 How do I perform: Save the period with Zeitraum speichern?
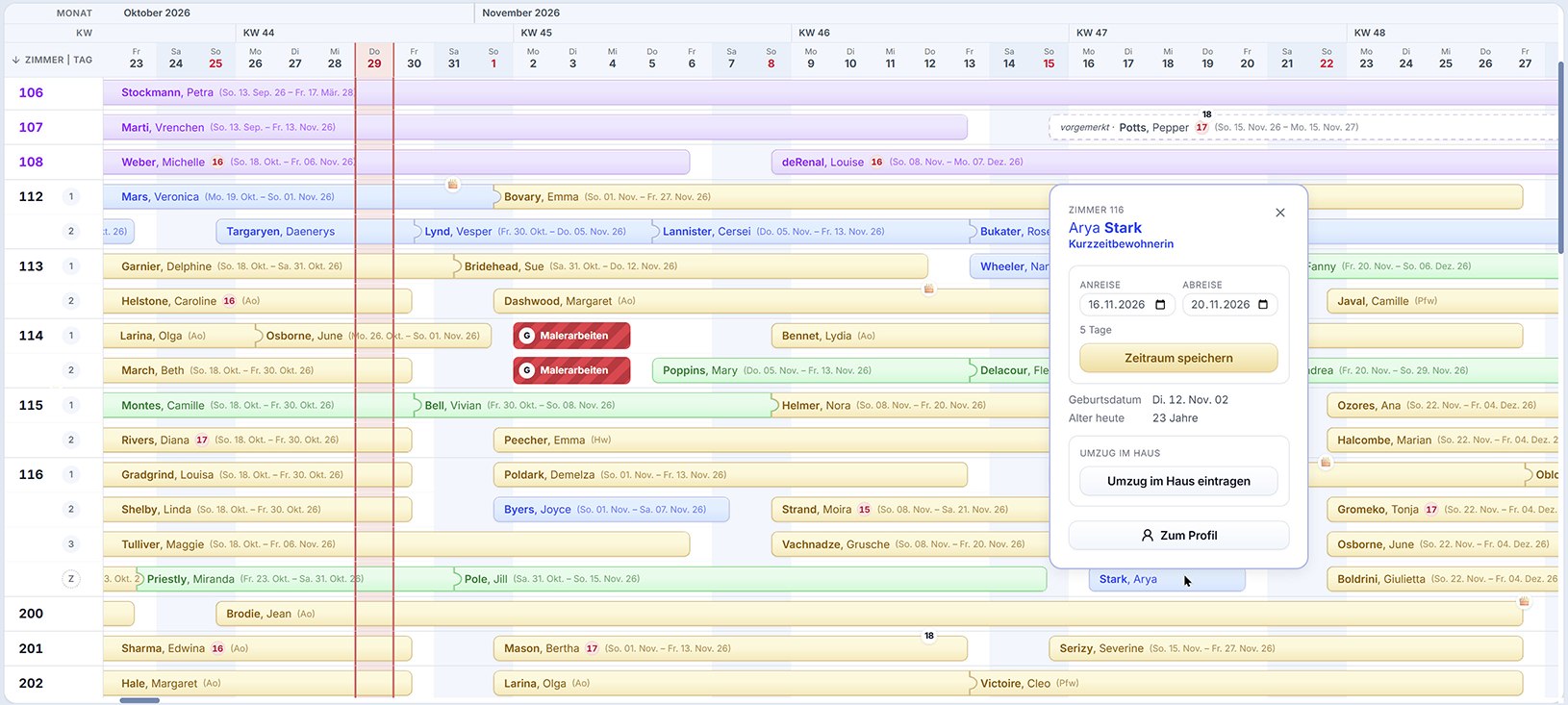(1178, 358)
